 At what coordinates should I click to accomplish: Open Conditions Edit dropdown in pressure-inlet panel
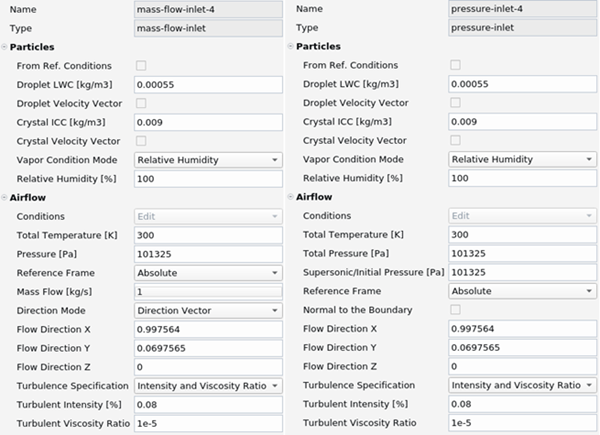522,216
